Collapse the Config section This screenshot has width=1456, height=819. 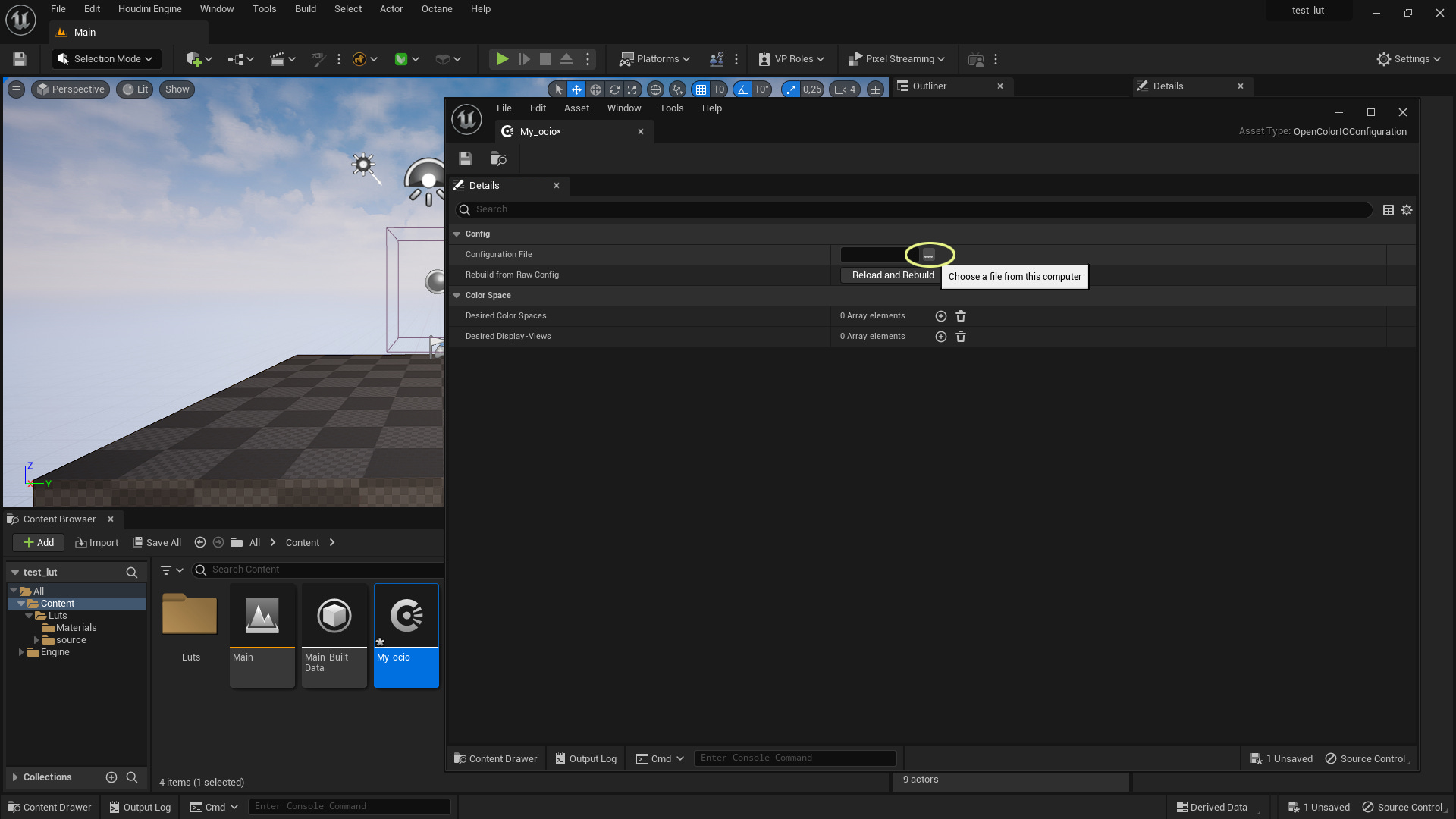457,234
